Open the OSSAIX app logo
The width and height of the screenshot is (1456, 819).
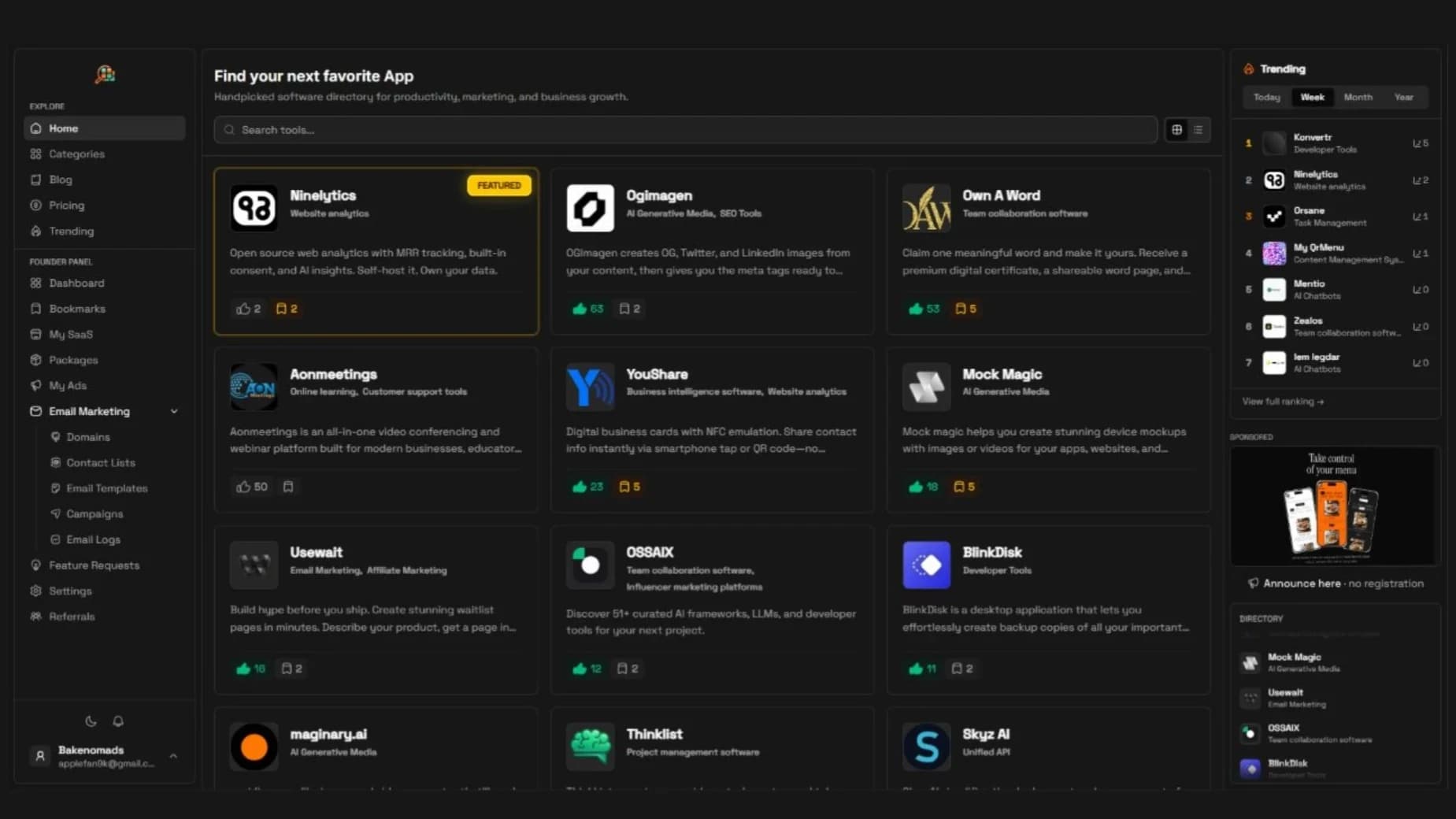(590, 565)
